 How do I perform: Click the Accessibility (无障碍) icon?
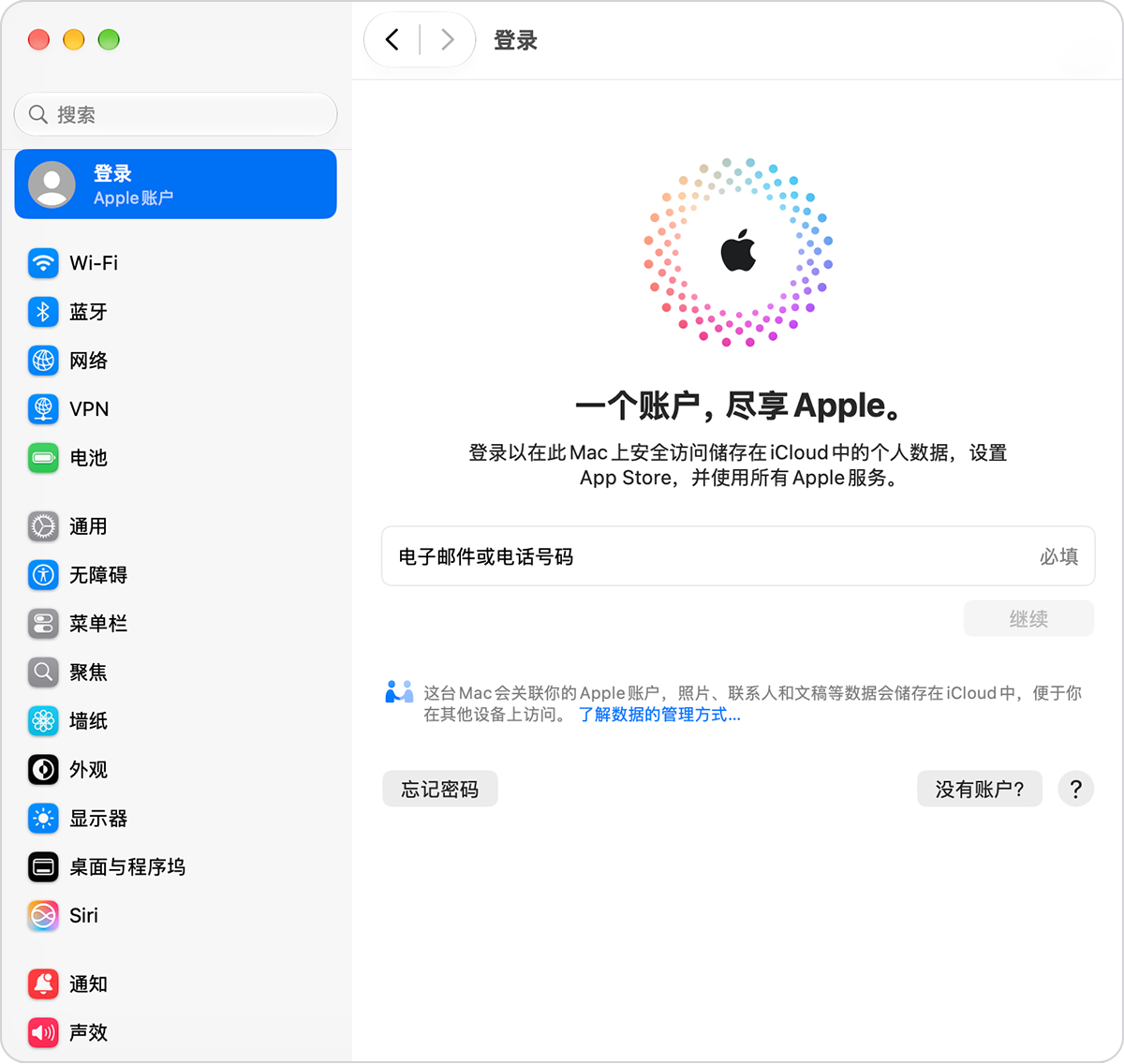(x=43, y=575)
